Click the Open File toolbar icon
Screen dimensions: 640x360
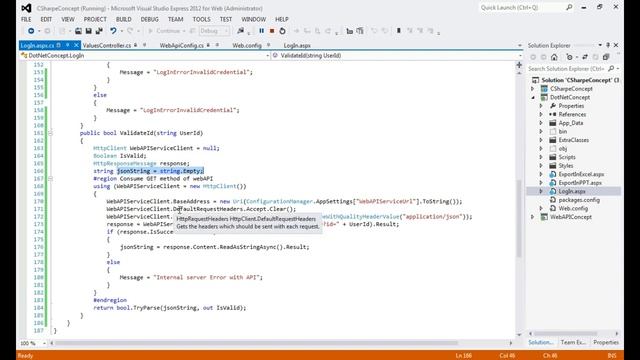(78, 31)
